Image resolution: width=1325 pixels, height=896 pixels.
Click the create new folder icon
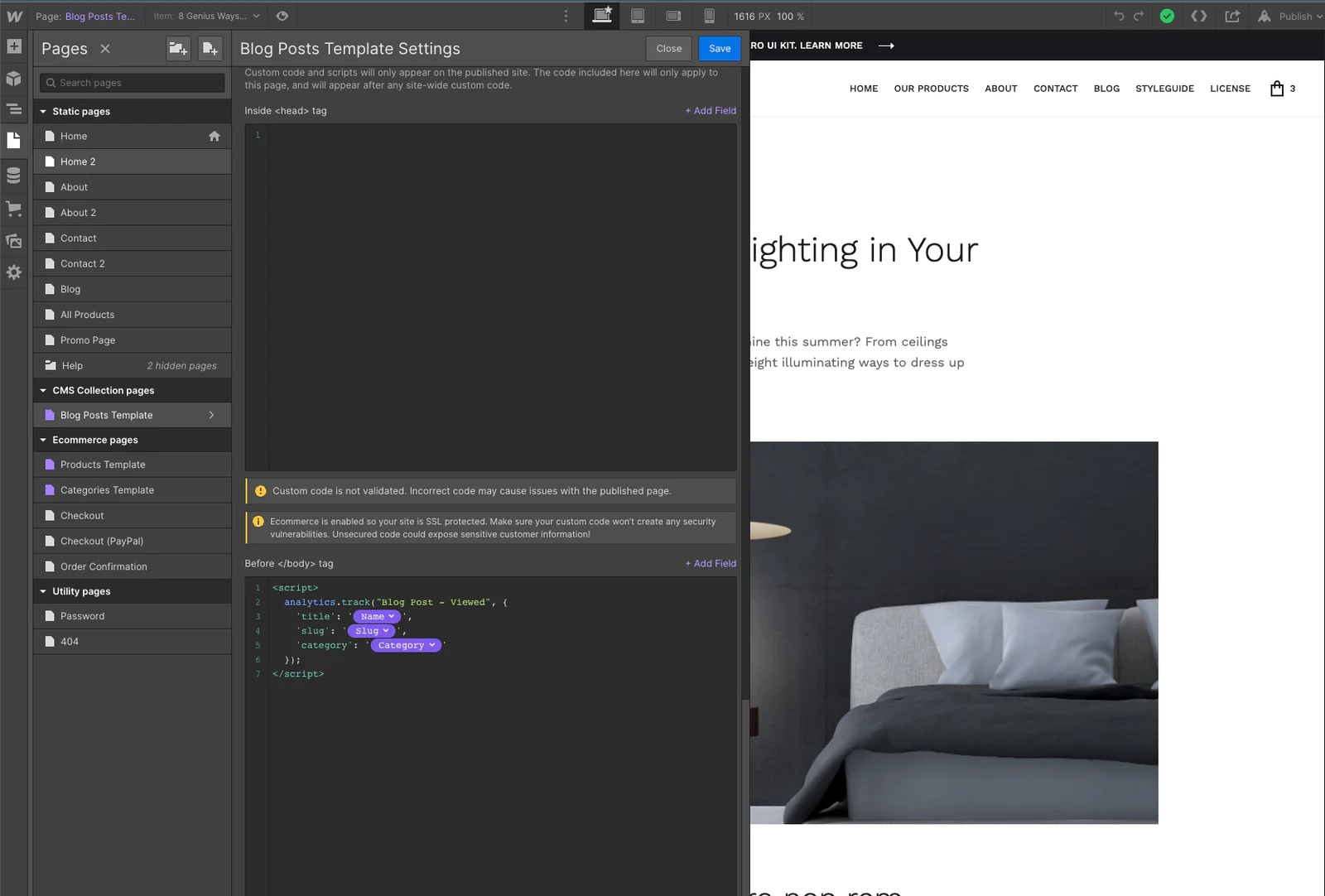pos(178,49)
